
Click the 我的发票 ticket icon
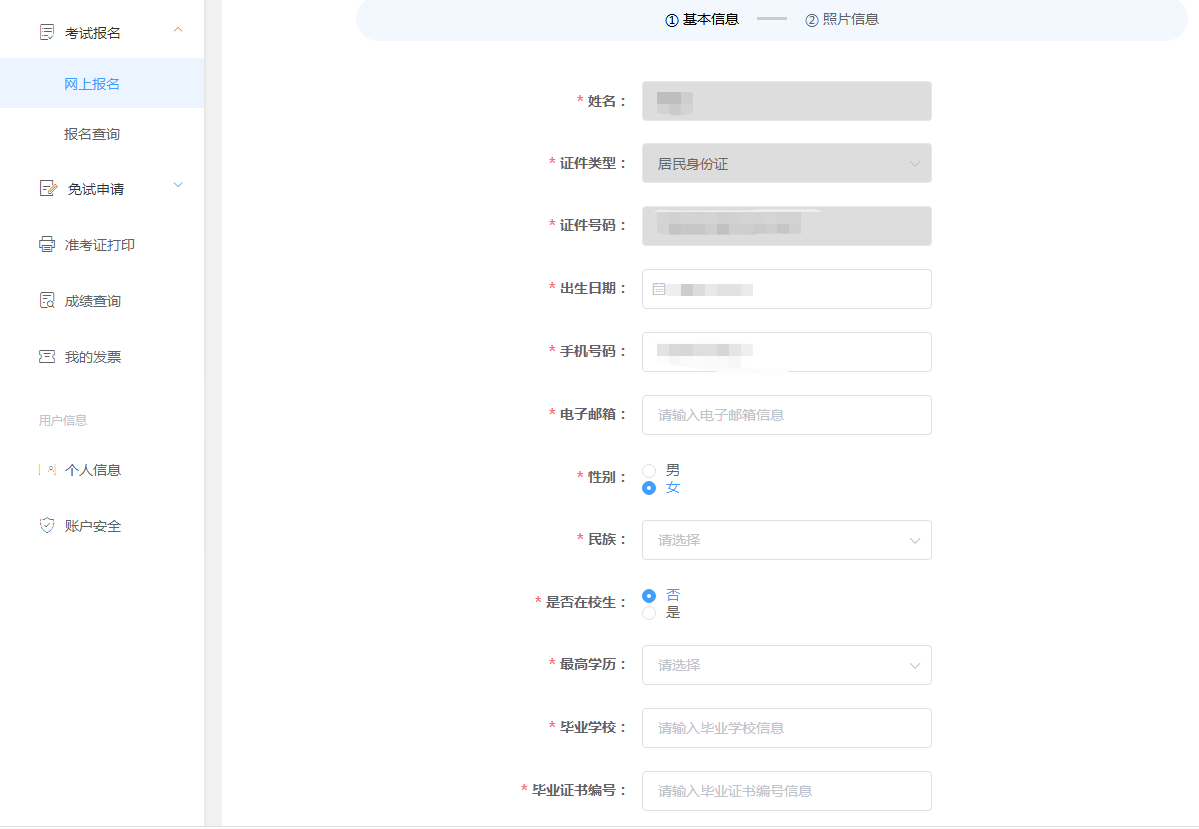pyautogui.click(x=47, y=356)
